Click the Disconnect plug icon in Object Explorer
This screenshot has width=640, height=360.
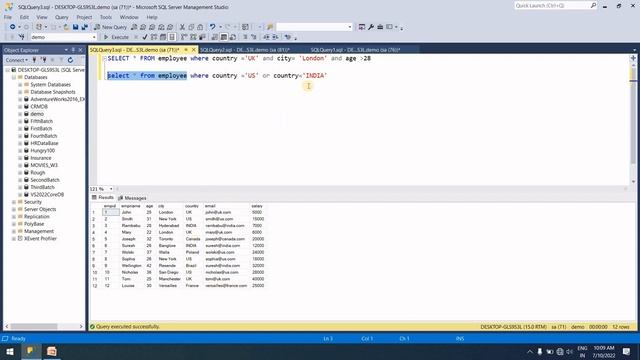[x=43, y=60]
